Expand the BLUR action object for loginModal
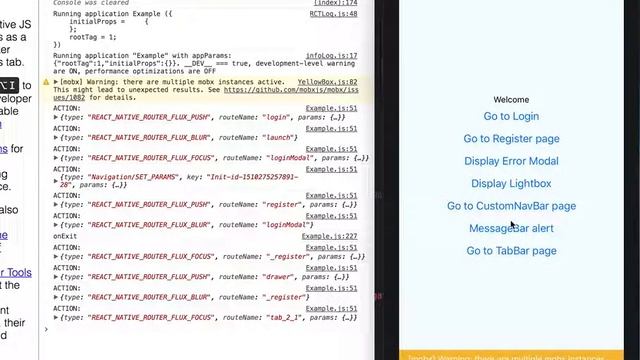640x360 pixels. pyautogui.click(x=56, y=225)
